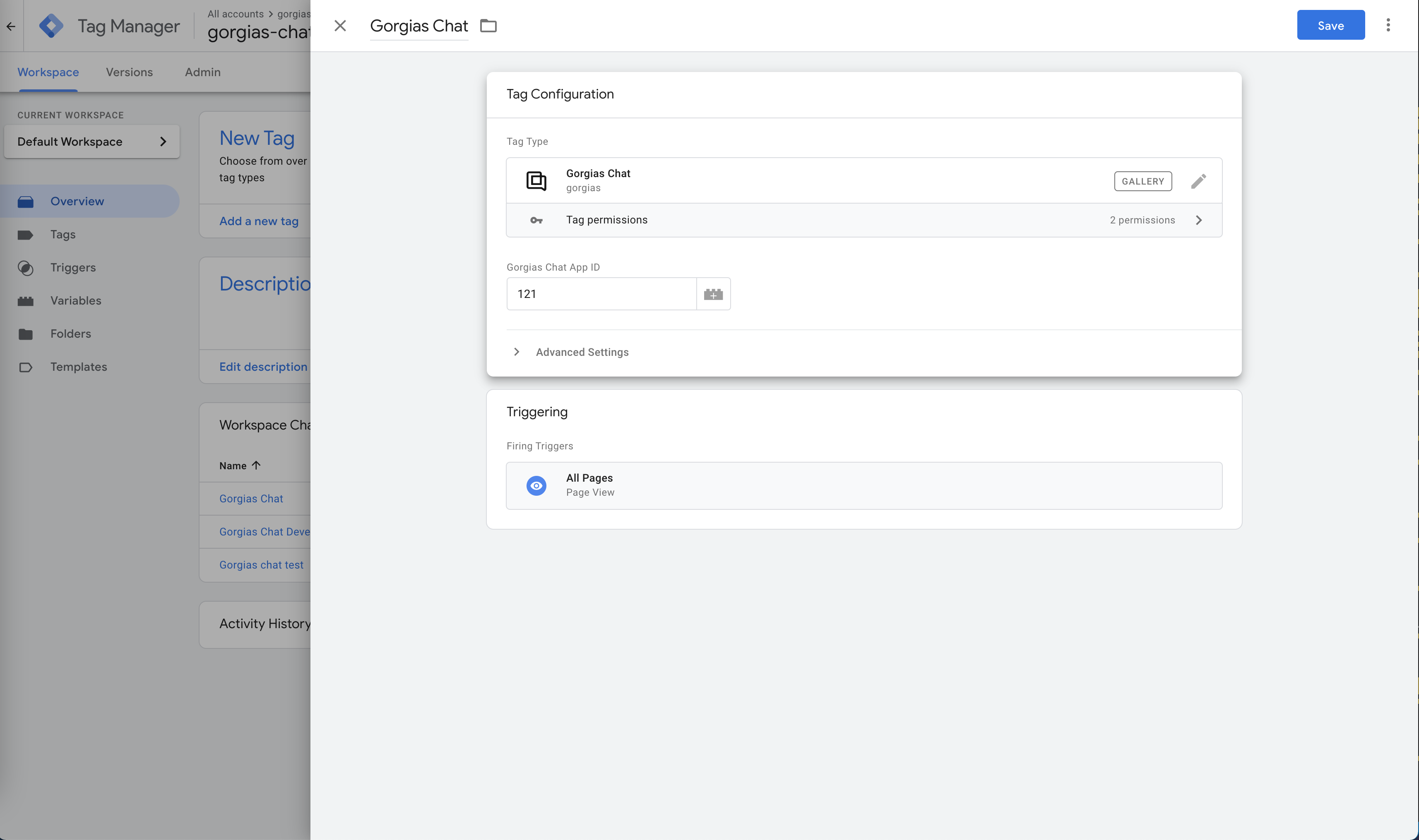Close the Gorgias Chat tag editor
The height and width of the screenshot is (840, 1419).
(x=340, y=26)
